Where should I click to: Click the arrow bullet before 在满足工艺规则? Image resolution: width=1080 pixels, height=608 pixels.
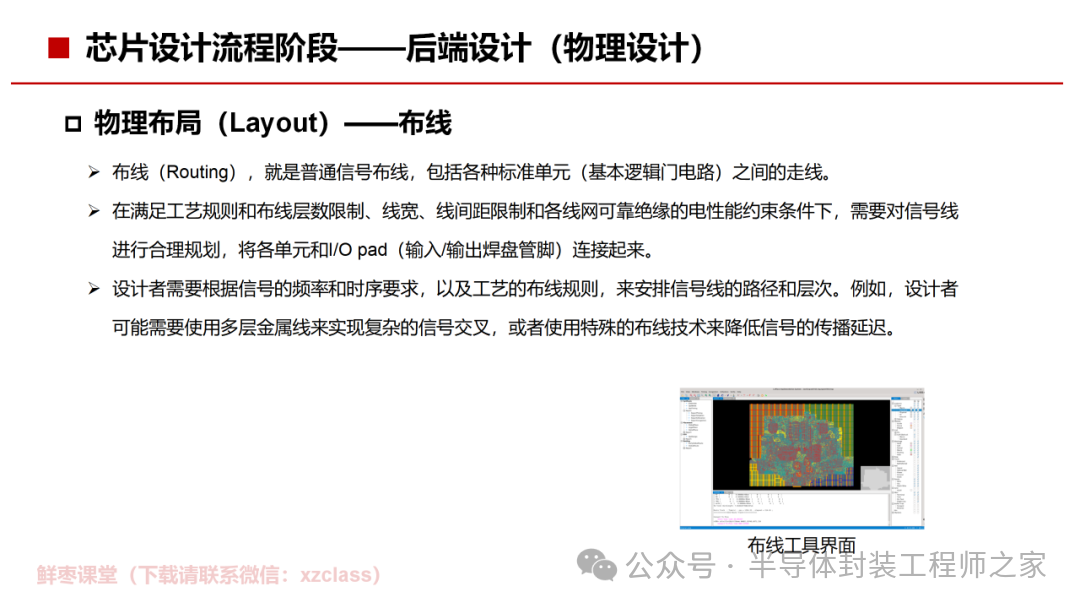coord(93,211)
